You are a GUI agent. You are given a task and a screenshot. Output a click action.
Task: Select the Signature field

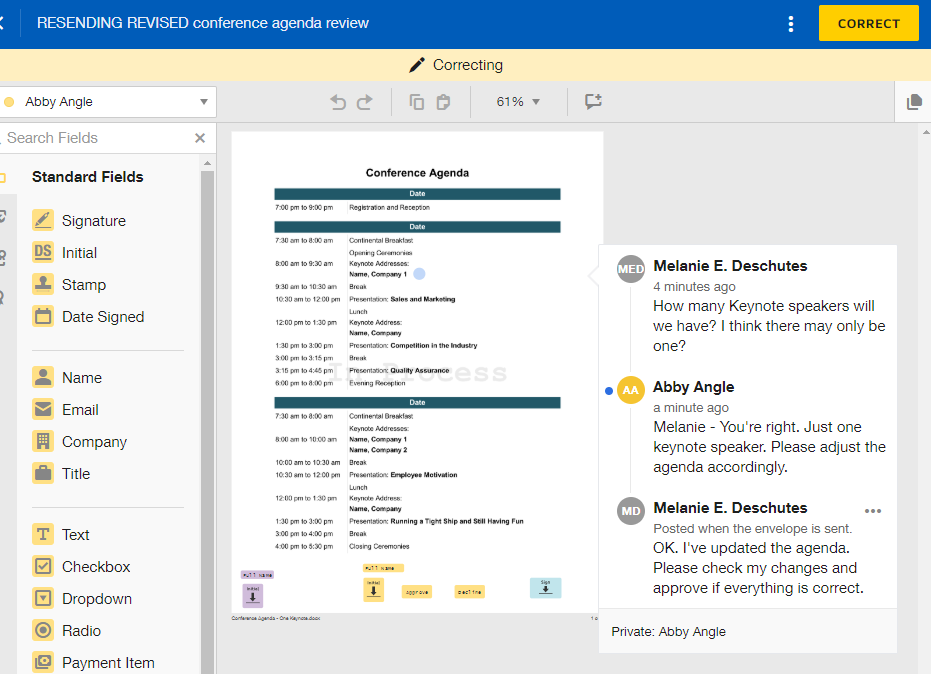click(x=93, y=221)
